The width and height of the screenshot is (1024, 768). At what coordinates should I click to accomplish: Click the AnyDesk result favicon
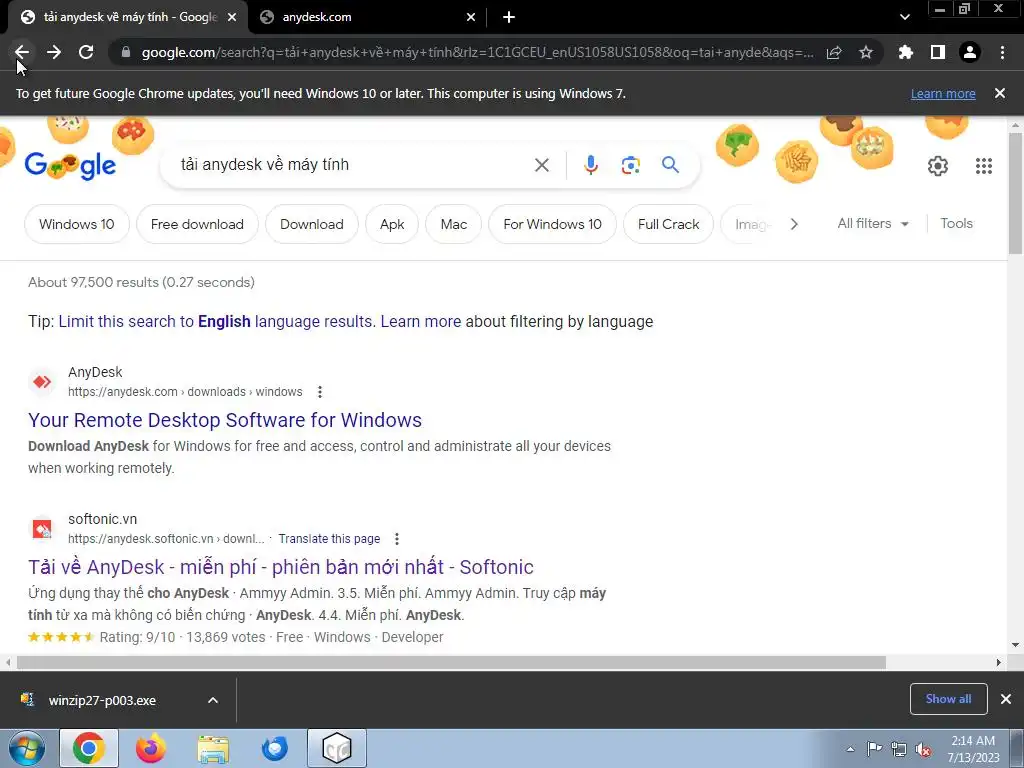[42, 381]
